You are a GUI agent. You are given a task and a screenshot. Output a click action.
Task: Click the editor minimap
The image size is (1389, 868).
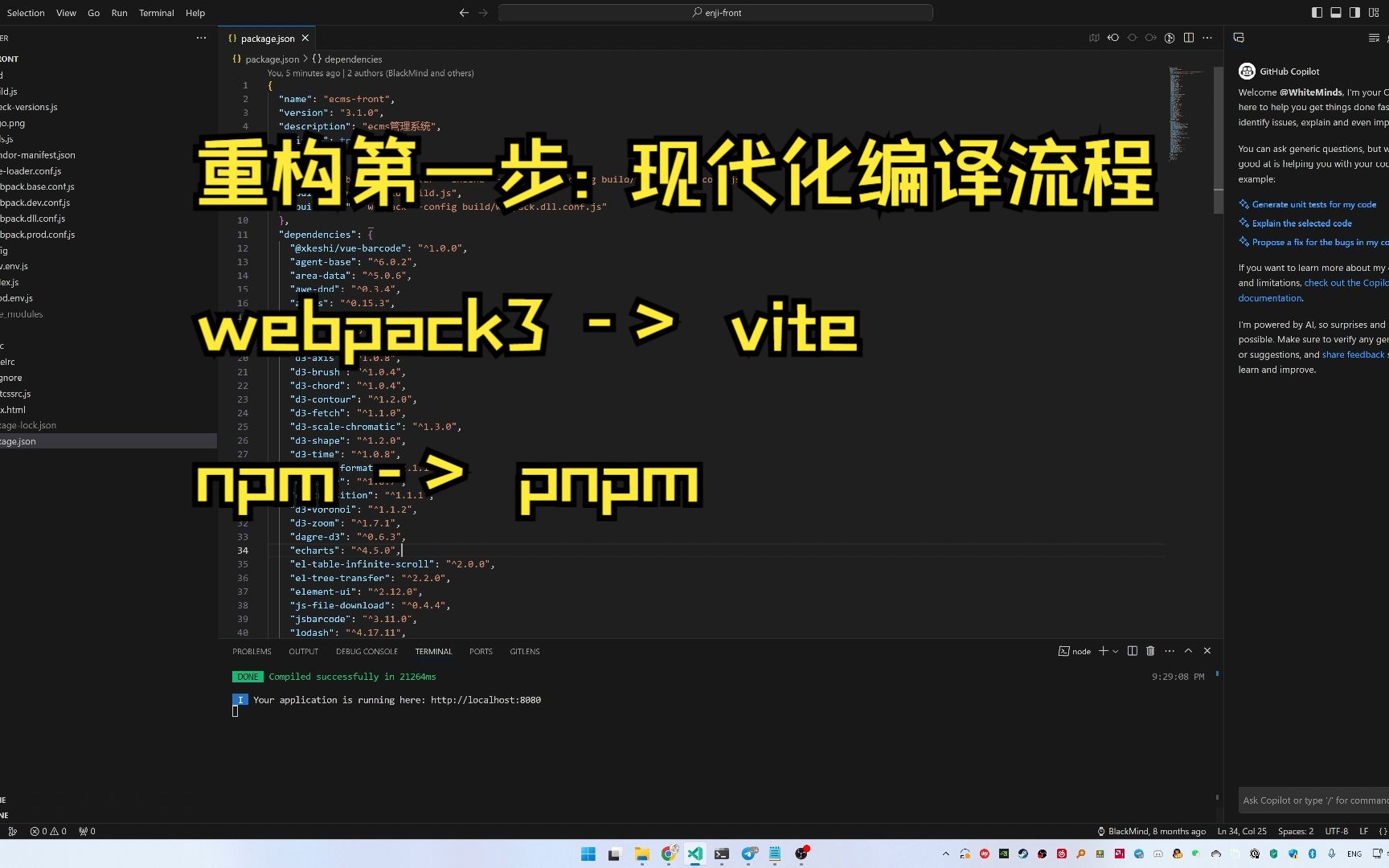1188,113
